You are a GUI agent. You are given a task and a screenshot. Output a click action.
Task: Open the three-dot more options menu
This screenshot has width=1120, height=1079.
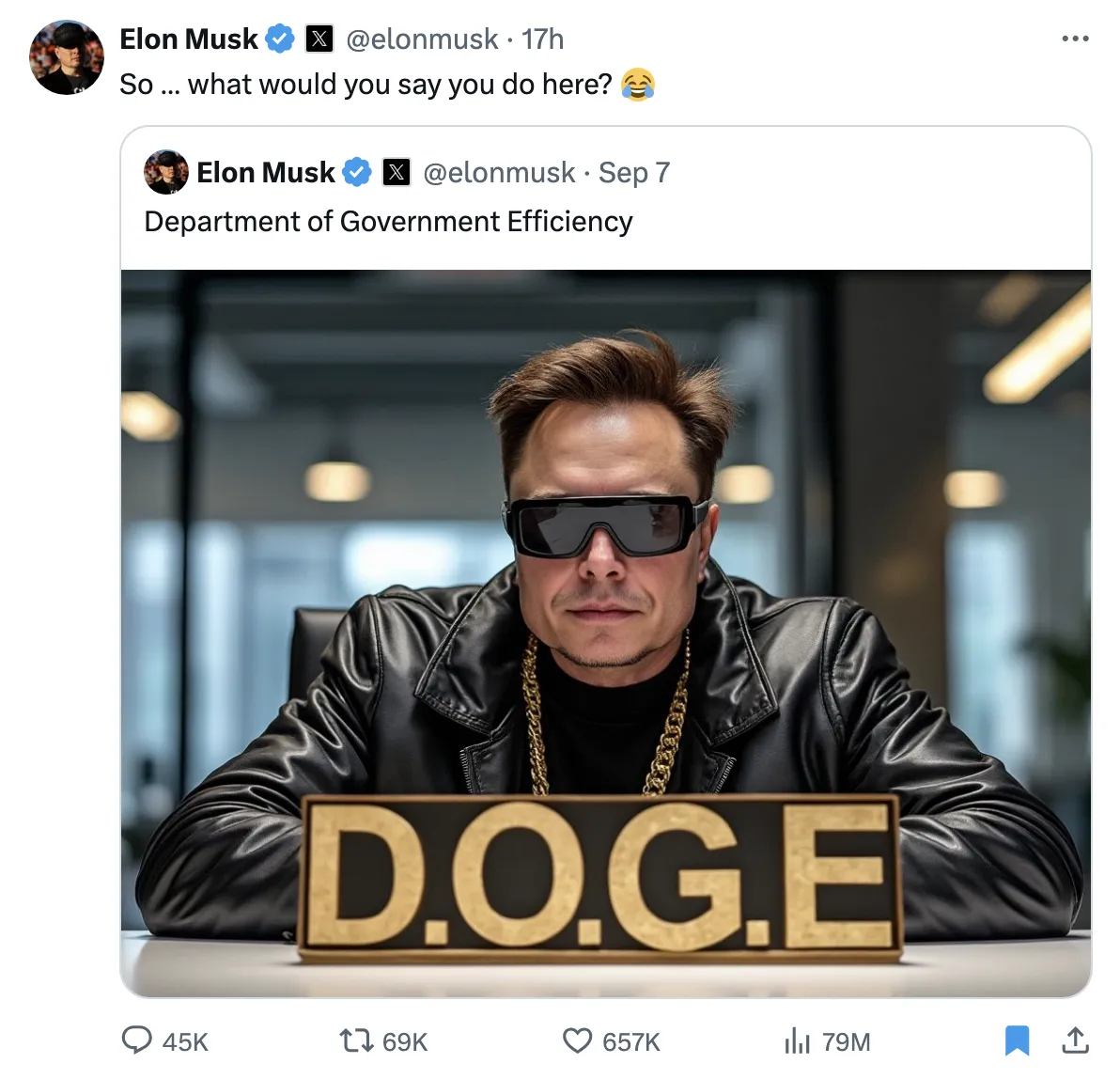click(1075, 39)
